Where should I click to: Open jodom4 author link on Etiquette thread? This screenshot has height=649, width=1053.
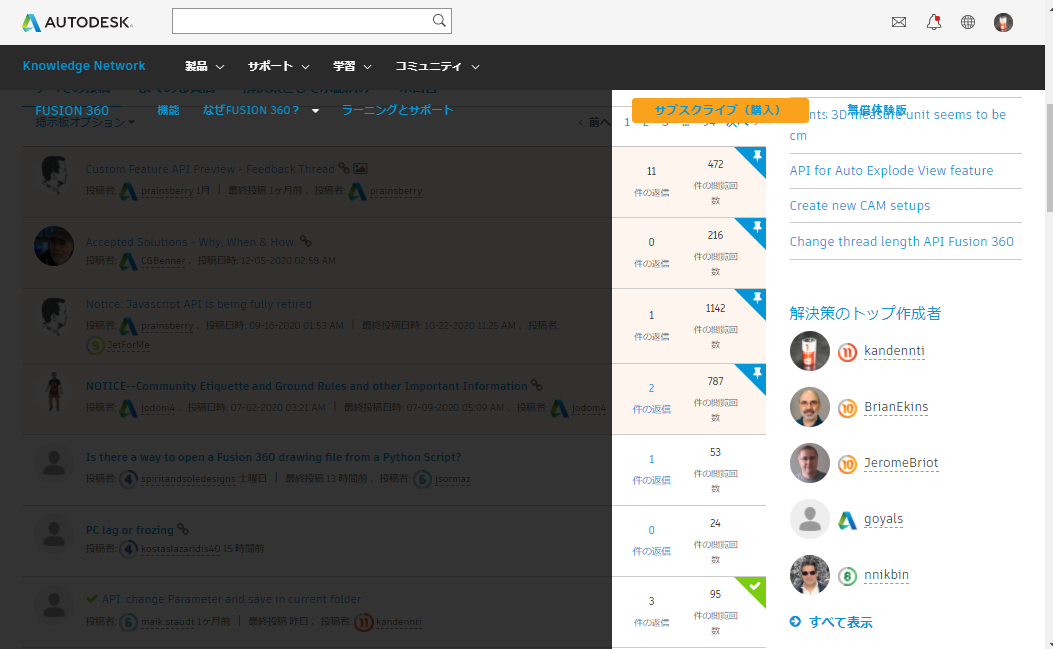click(158, 408)
